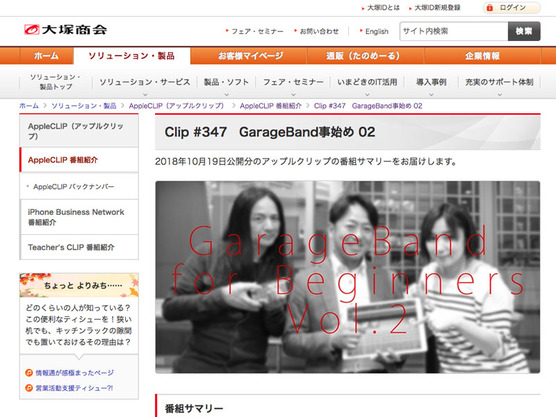Open 営業活動支援ティシュー link

[74, 388]
